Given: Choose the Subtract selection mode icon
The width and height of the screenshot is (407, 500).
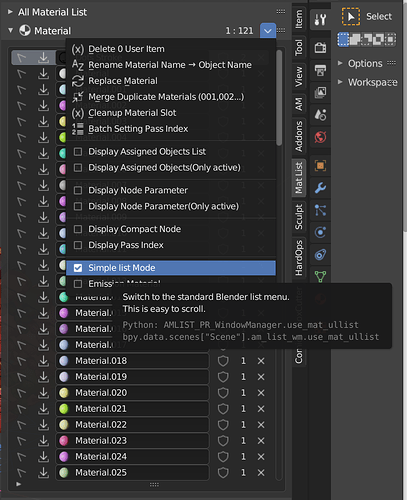Looking at the screenshot, I should click(x=367, y=39).
